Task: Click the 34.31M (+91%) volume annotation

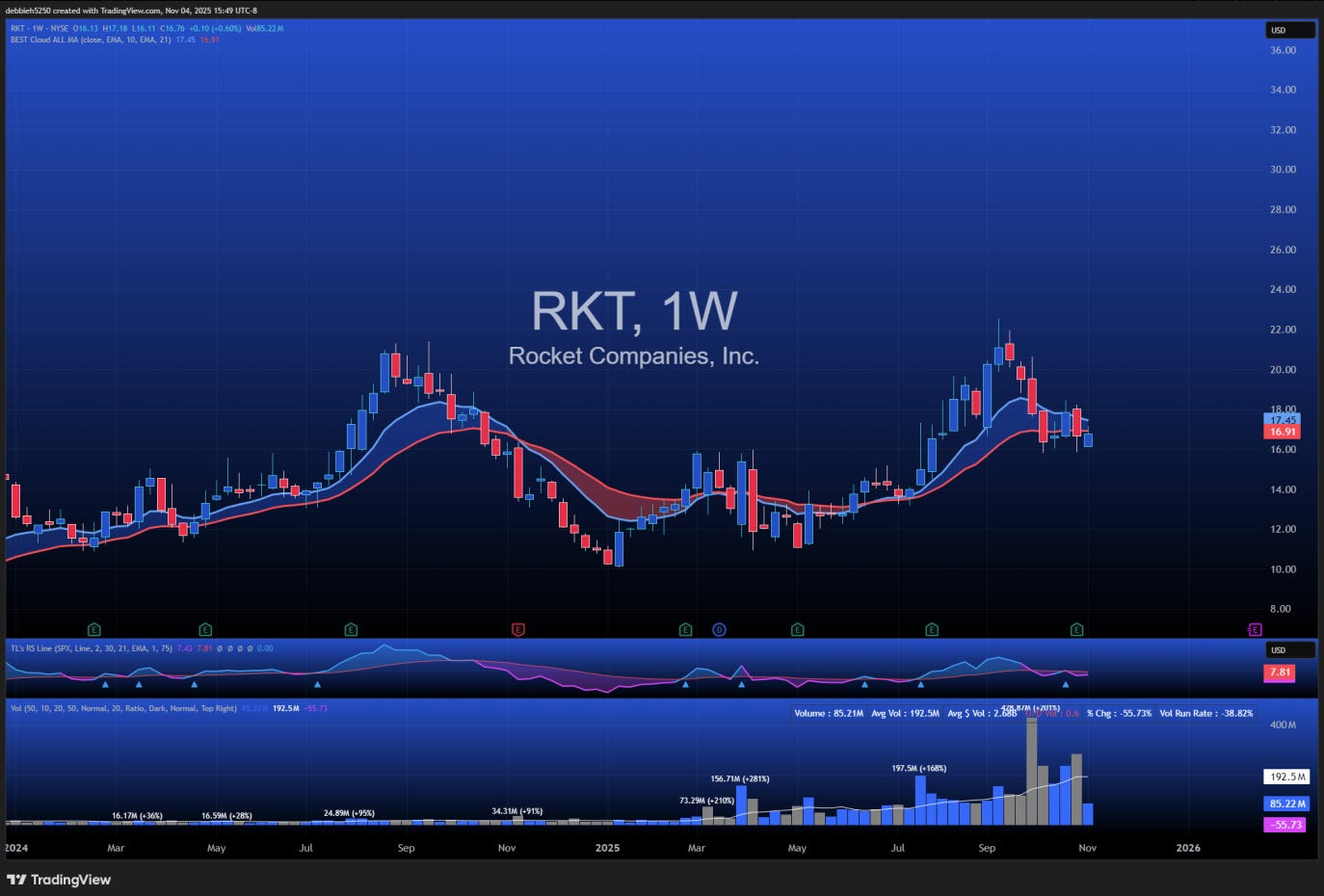Action: 519,811
